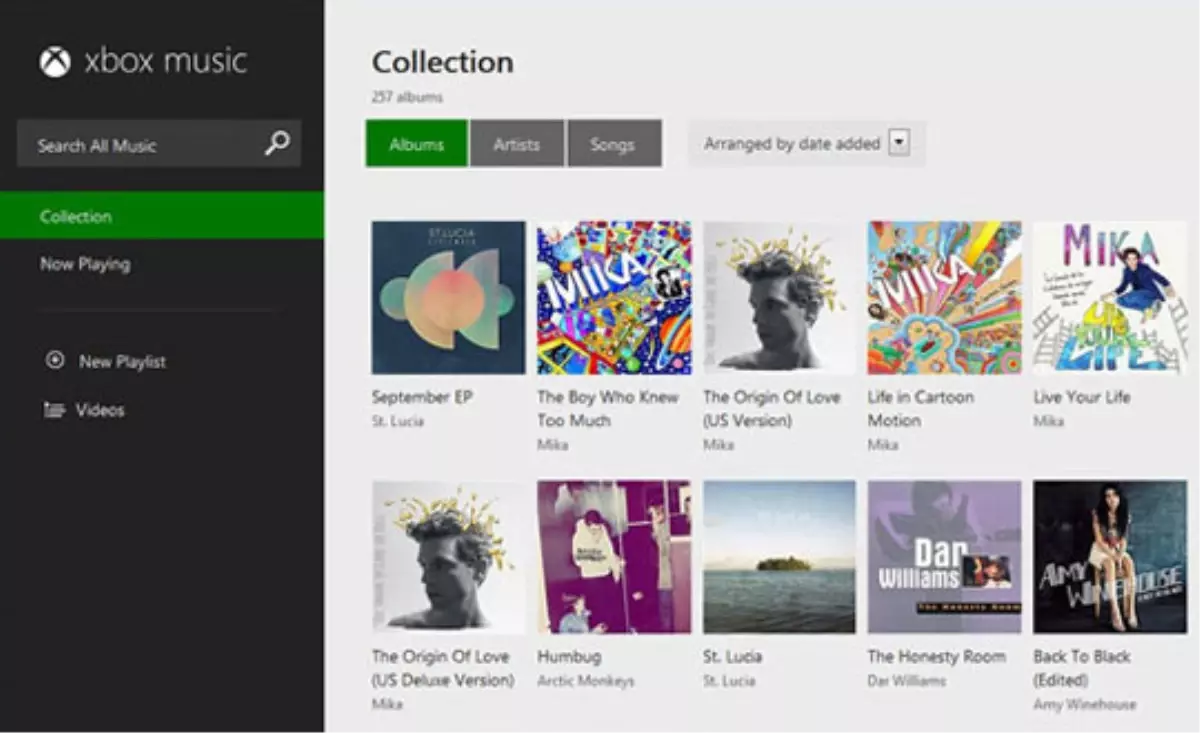Open the Arranged by date added dropdown
The height and width of the screenshot is (733, 1200).
[x=806, y=143]
